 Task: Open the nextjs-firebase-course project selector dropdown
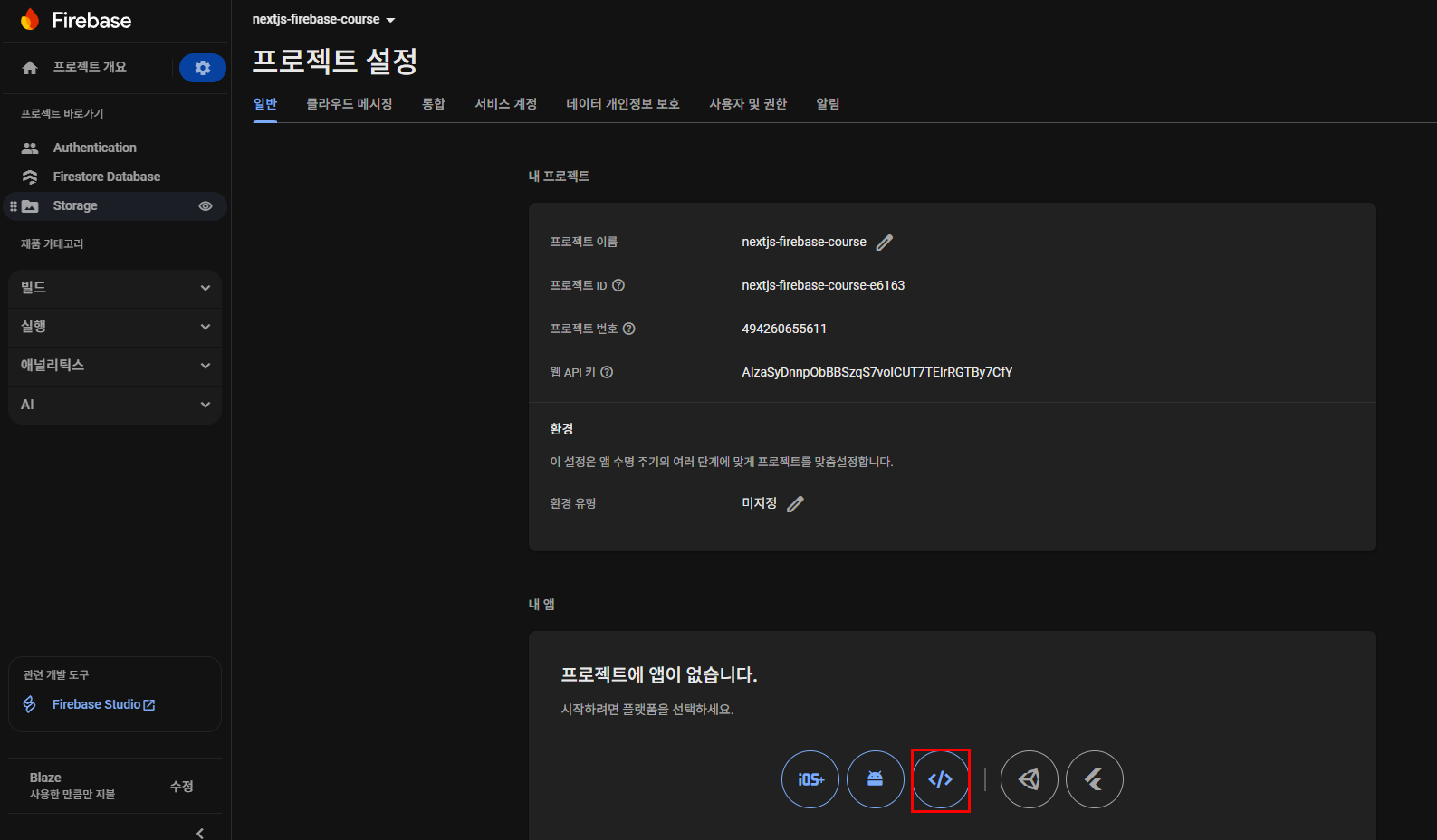click(x=323, y=19)
